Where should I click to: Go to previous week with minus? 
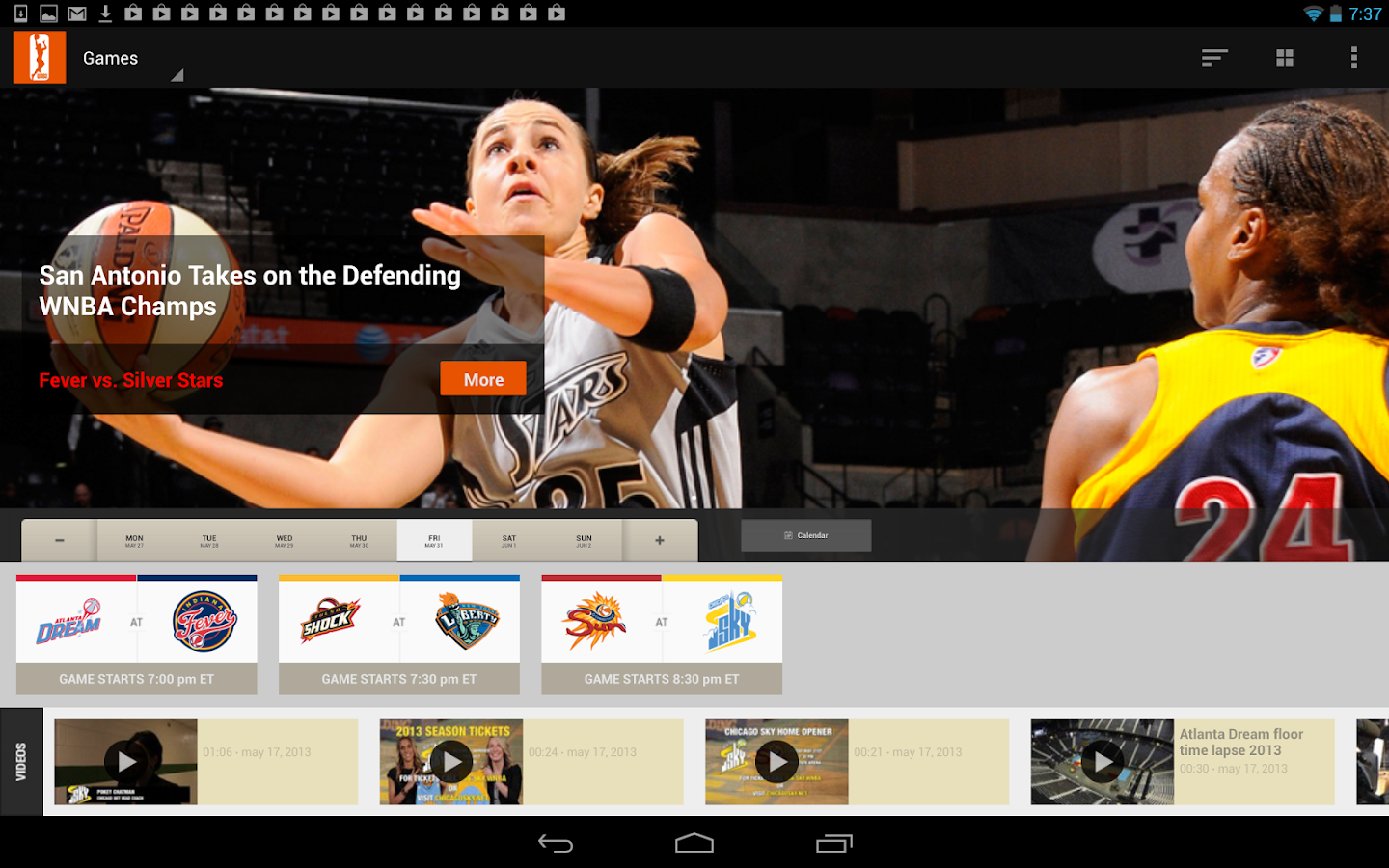58,540
